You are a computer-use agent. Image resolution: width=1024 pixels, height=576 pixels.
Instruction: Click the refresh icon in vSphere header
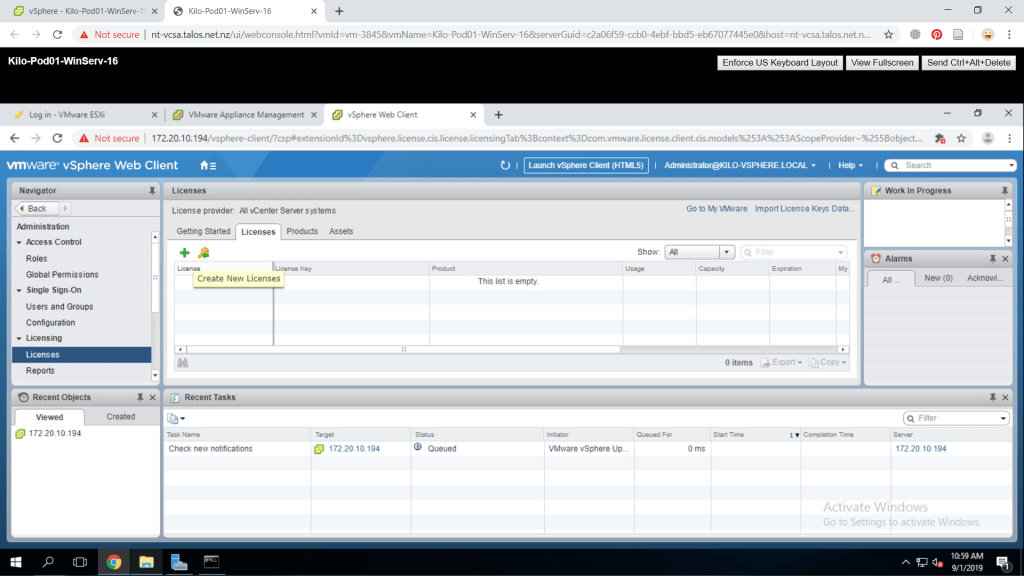(x=505, y=165)
